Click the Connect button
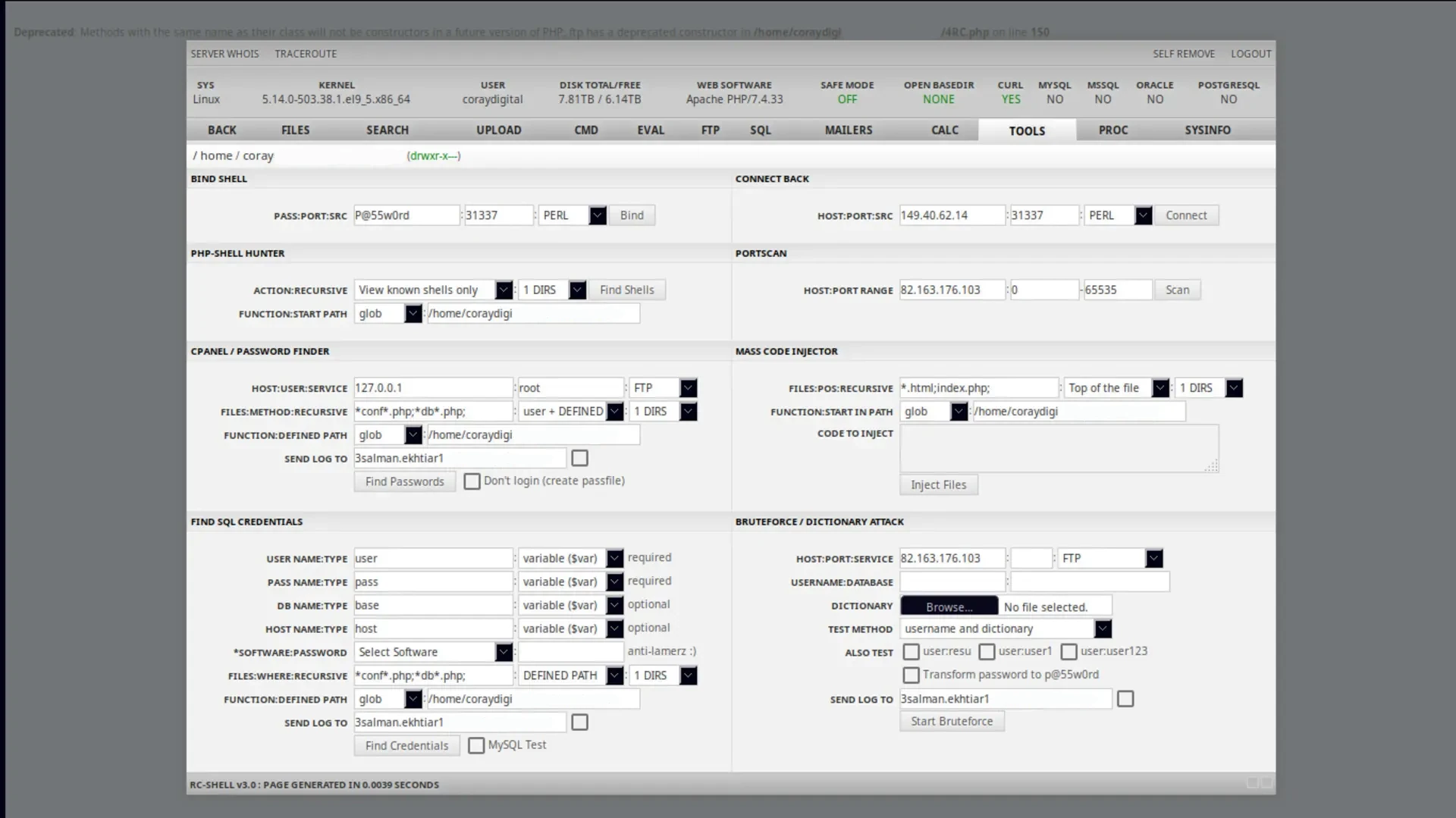 point(1186,215)
